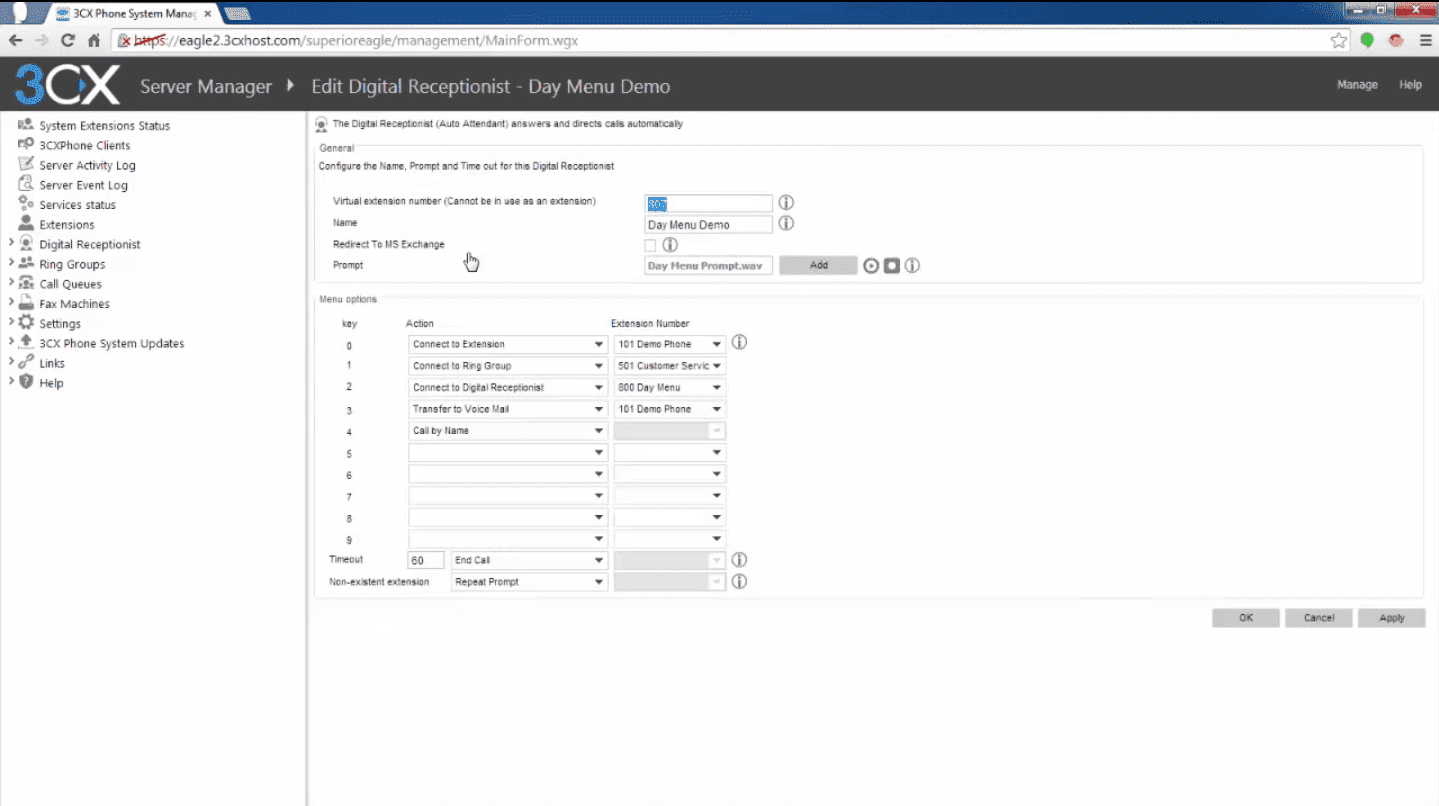Open Non-existent extension Repeat Prompt dropdown

[529, 582]
